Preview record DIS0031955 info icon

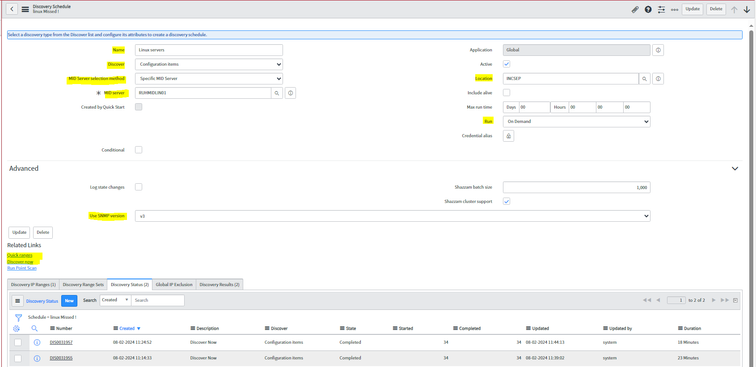click(x=37, y=358)
